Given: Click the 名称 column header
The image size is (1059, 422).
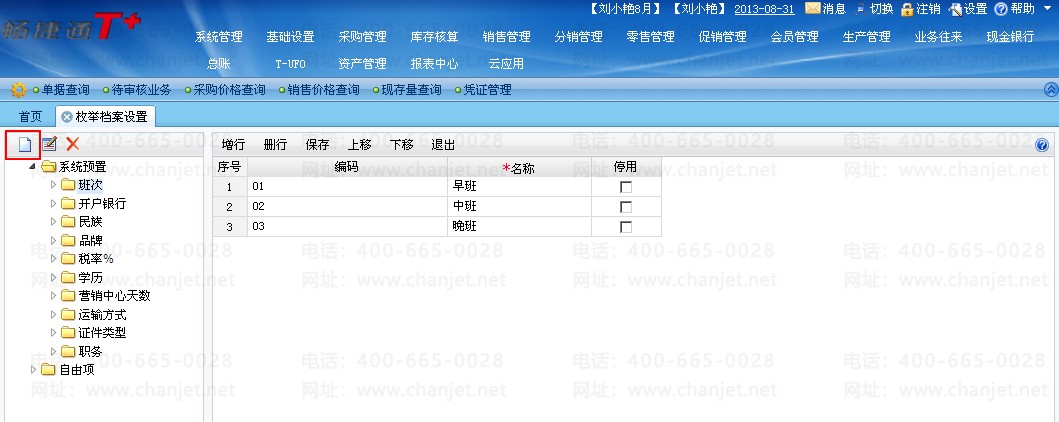Looking at the screenshot, I should tap(519, 167).
